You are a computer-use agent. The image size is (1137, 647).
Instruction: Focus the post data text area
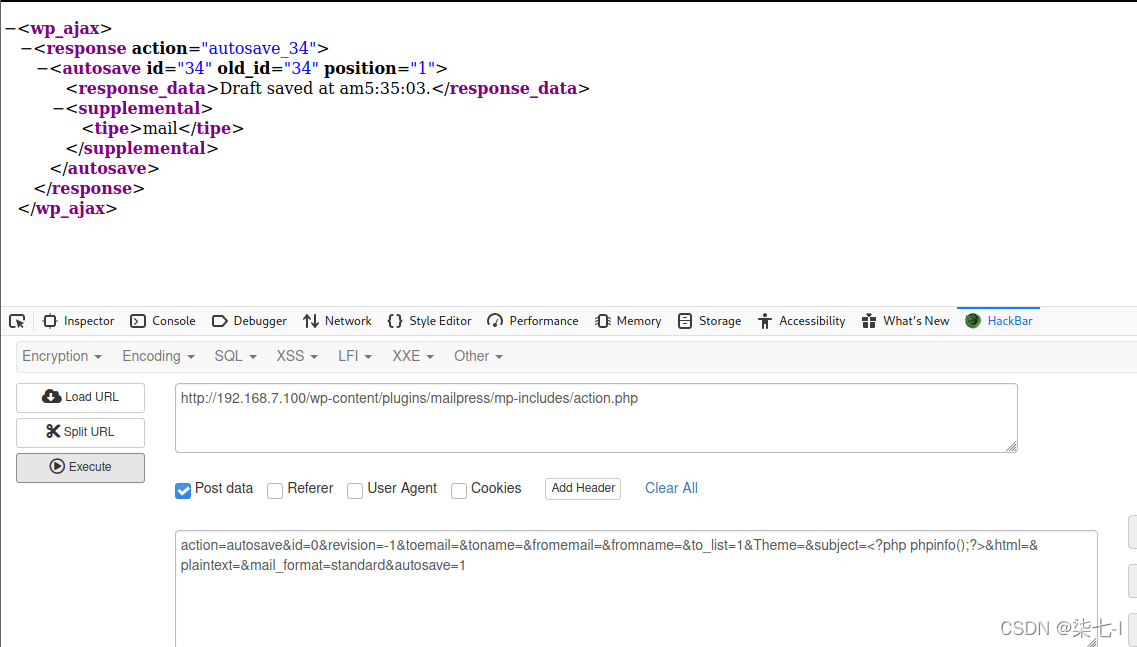coord(636,589)
